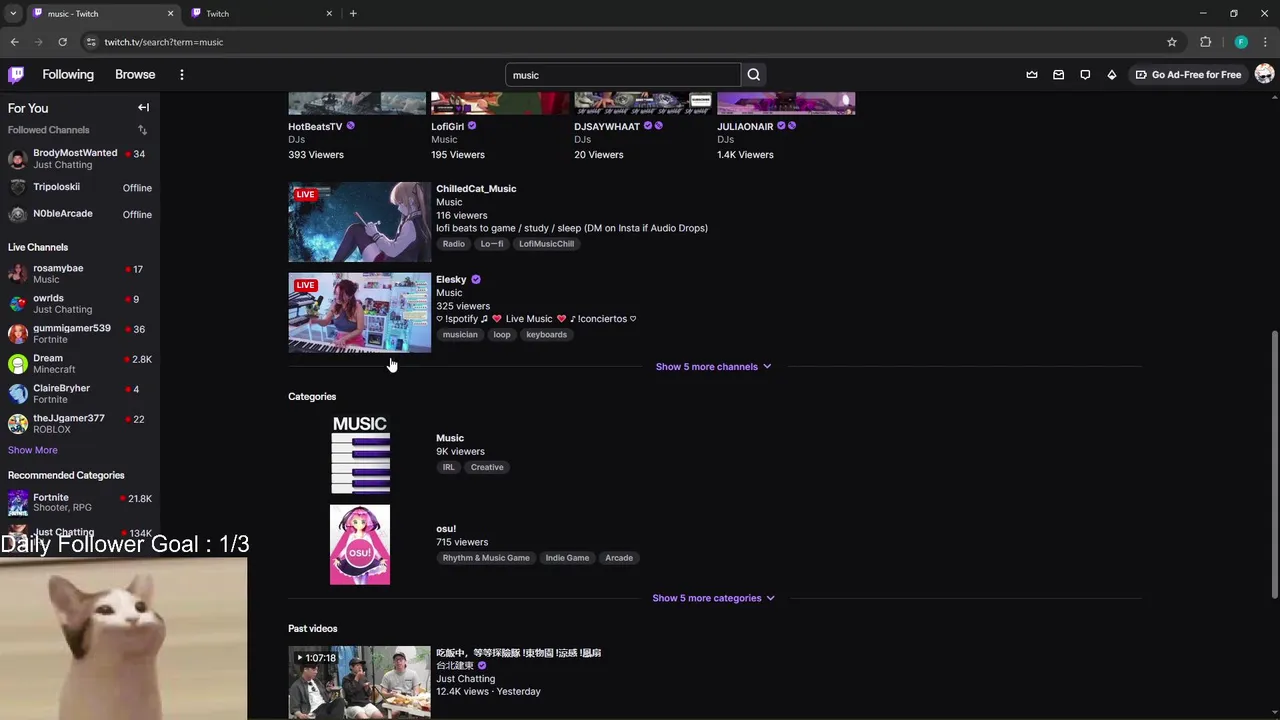Screen dimensions: 1280x720
Task: Click the page vertical scrollbar
Action: coord(1274,465)
